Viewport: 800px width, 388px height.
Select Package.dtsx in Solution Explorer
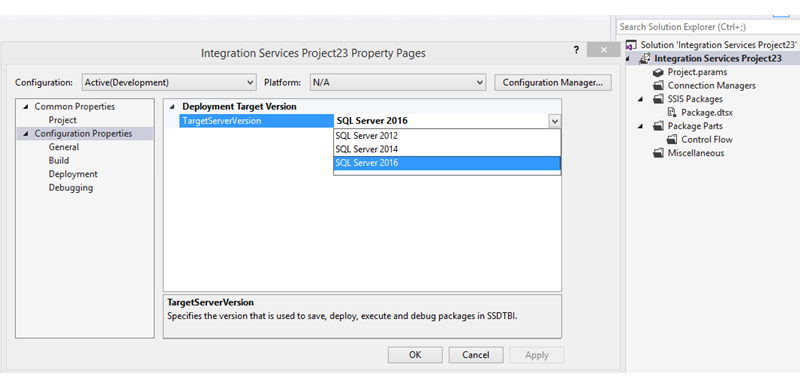[x=707, y=112]
